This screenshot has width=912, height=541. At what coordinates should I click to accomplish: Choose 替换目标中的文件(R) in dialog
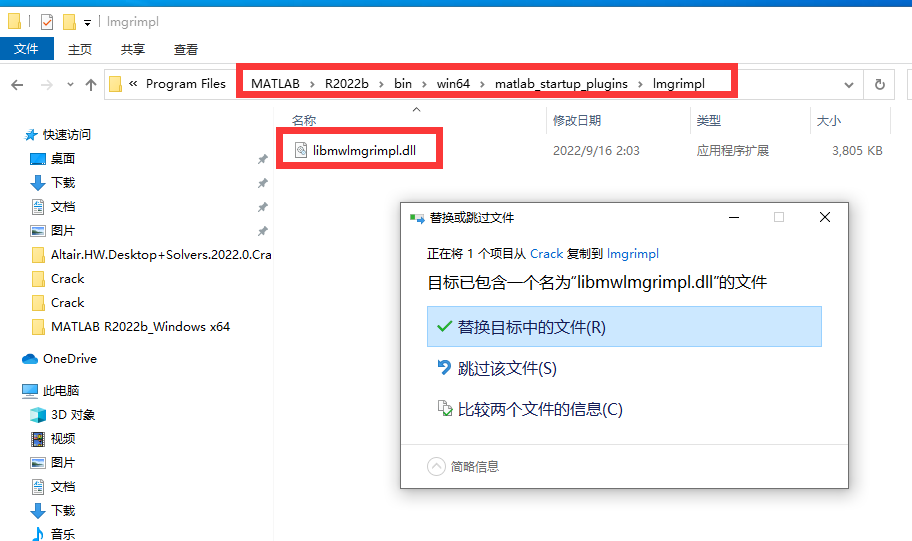(x=624, y=327)
